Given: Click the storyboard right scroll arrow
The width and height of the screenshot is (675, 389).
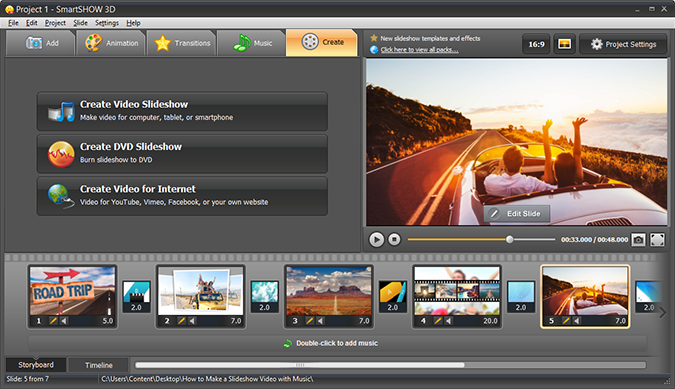Looking at the screenshot, I should click(x=663, y=313).
